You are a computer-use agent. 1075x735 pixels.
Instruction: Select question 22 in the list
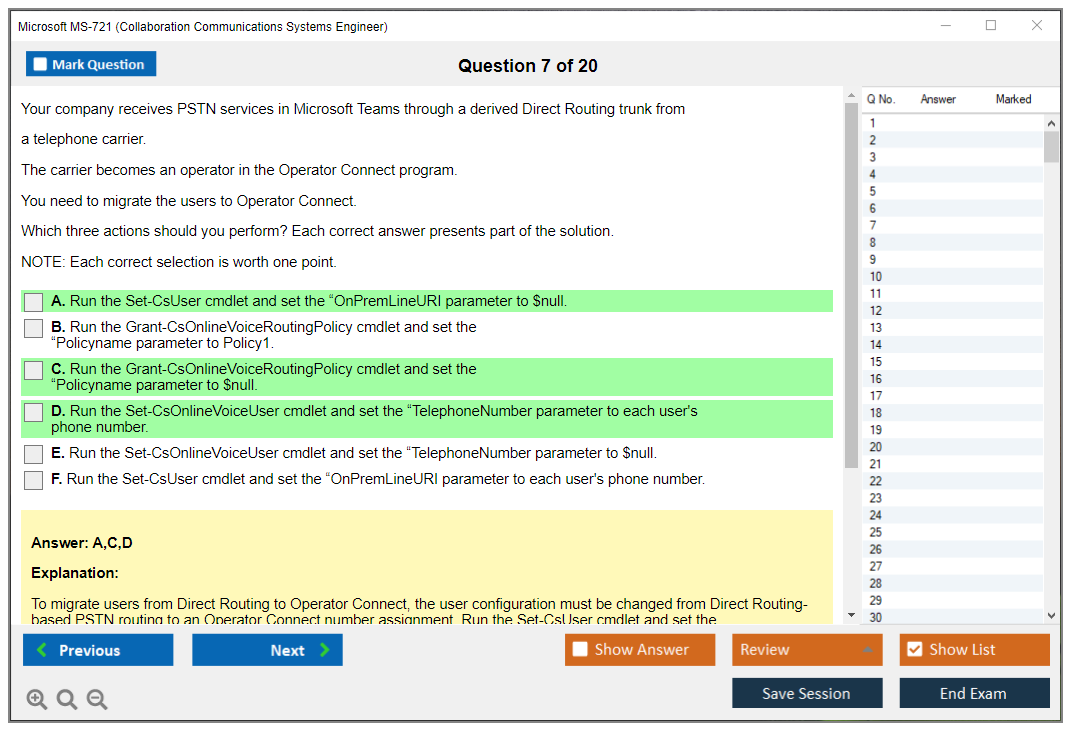coord(953,481)
